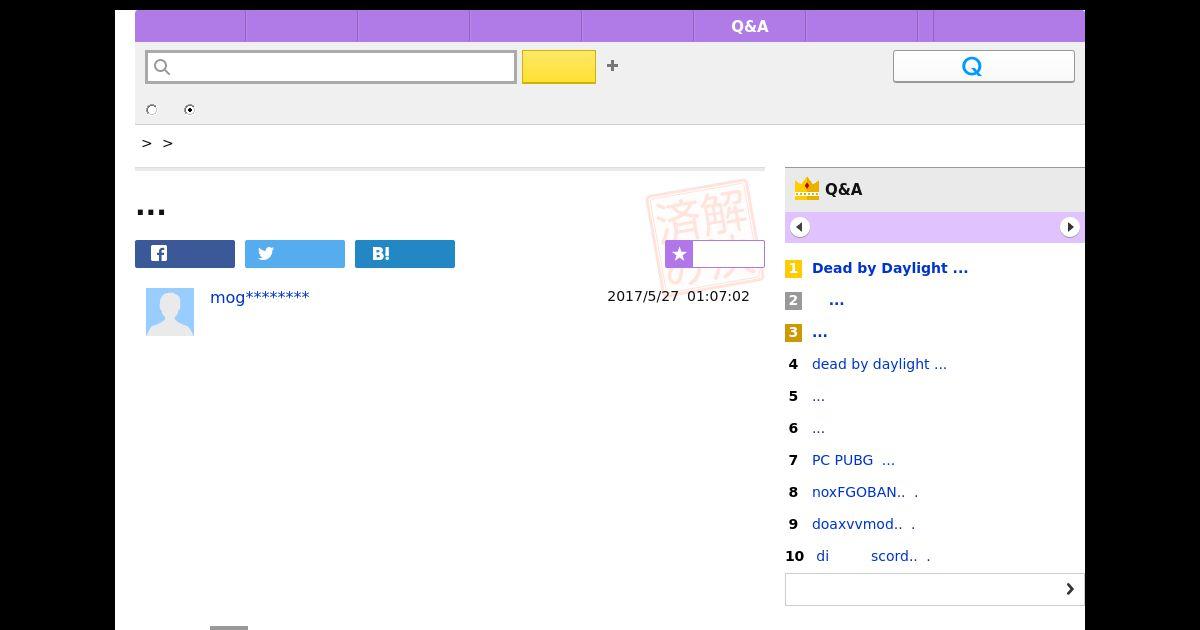Go to previous ranking with left arrow
Screen dimensions: 1200x630
(x=799, y=227)
